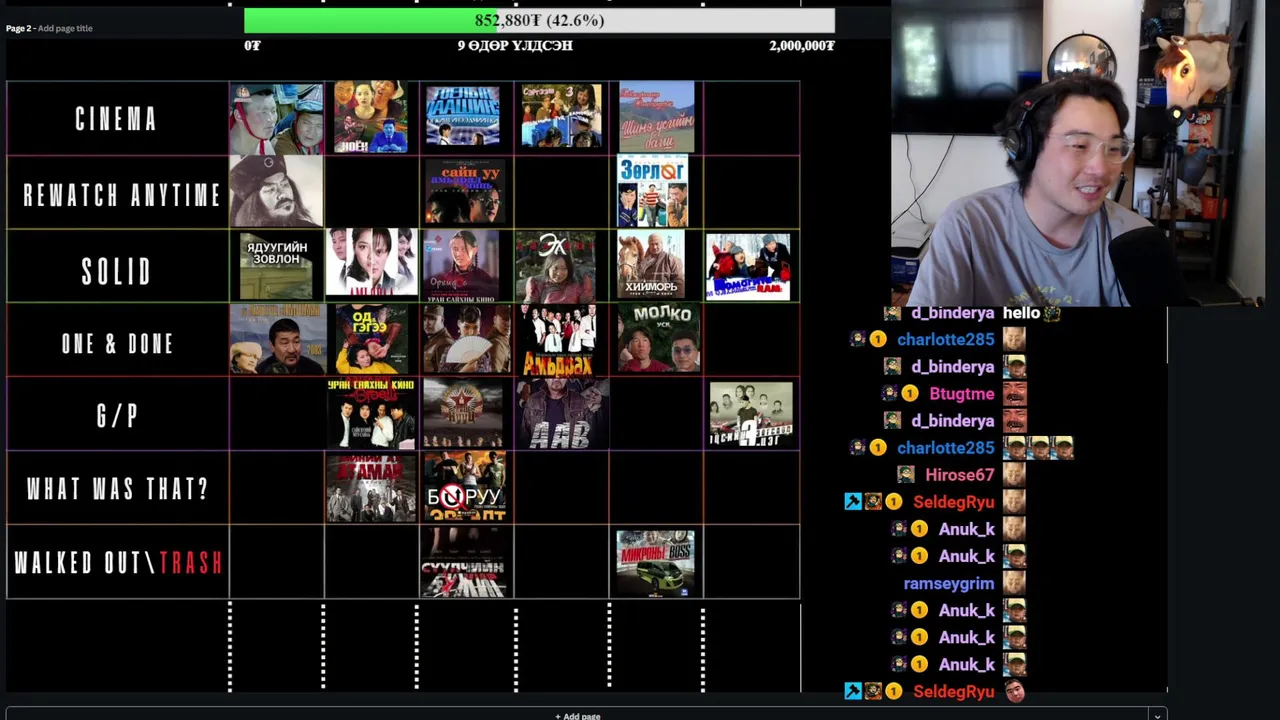Screen dimensions: 1280x720
Task: Select the webcam feed of the streamer
Action: [1078, 152]
